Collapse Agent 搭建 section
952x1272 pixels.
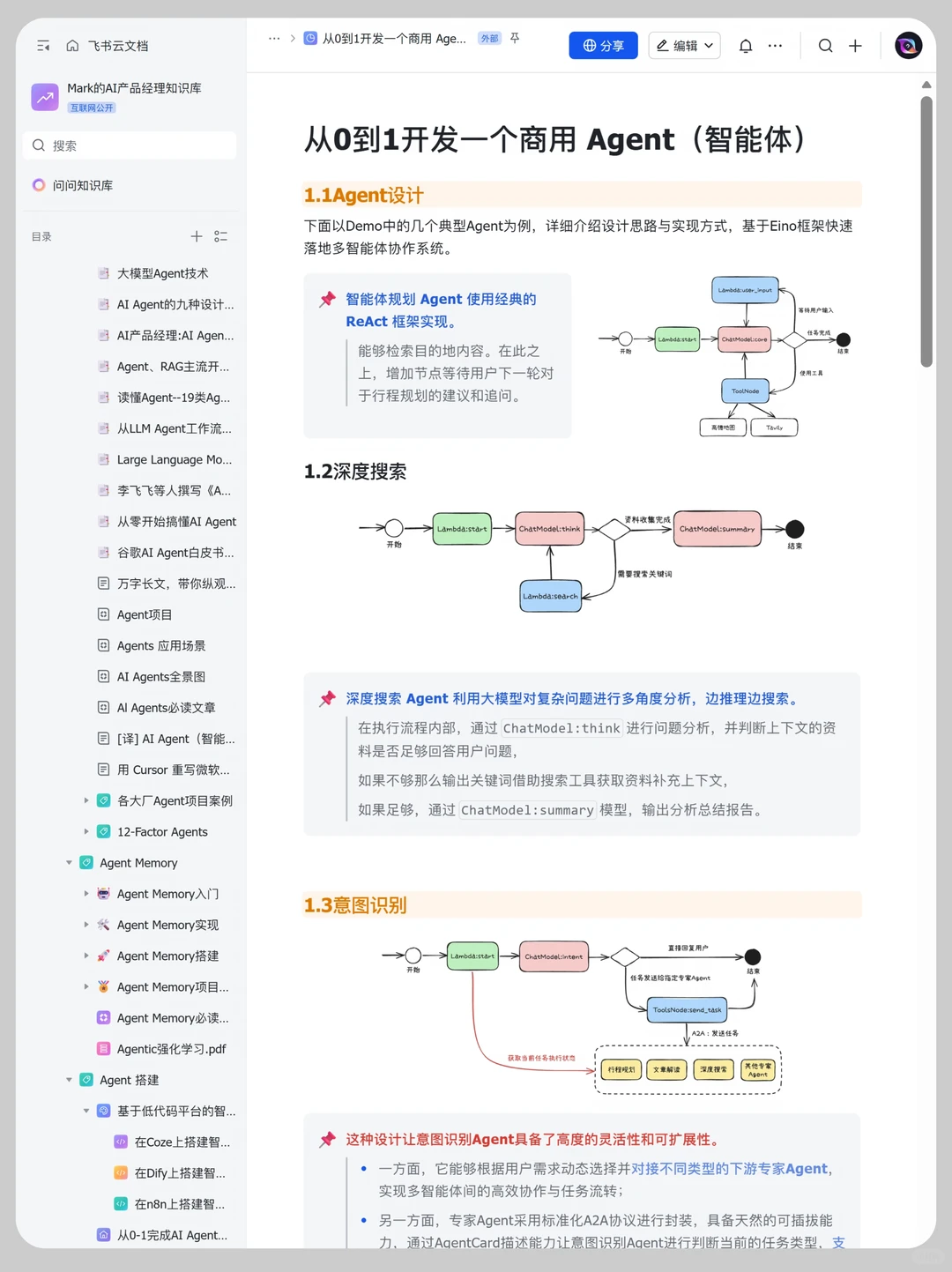[69, 1080]
